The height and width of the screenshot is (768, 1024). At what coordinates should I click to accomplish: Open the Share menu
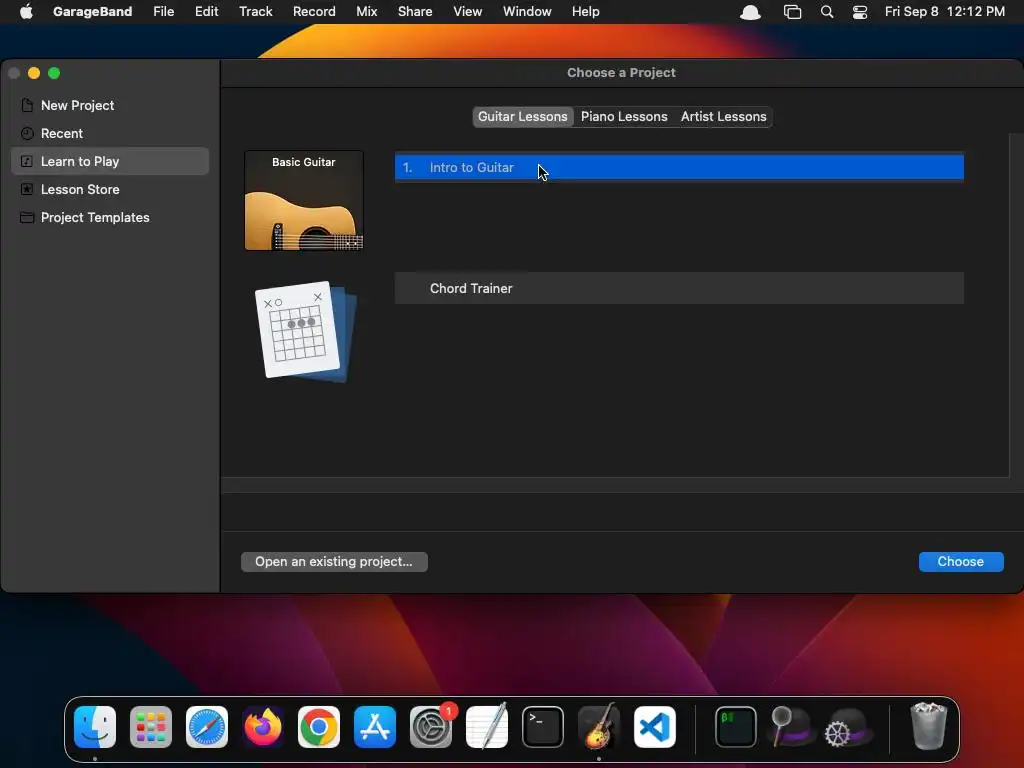click(415, 12)
